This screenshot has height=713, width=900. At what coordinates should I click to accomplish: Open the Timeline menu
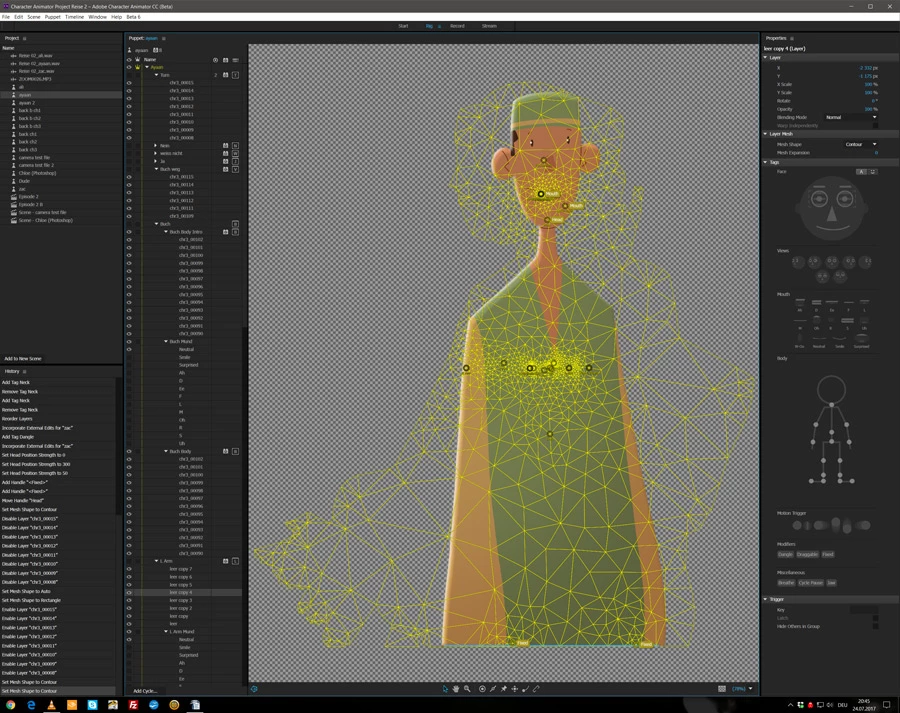[x=74, y=17]
